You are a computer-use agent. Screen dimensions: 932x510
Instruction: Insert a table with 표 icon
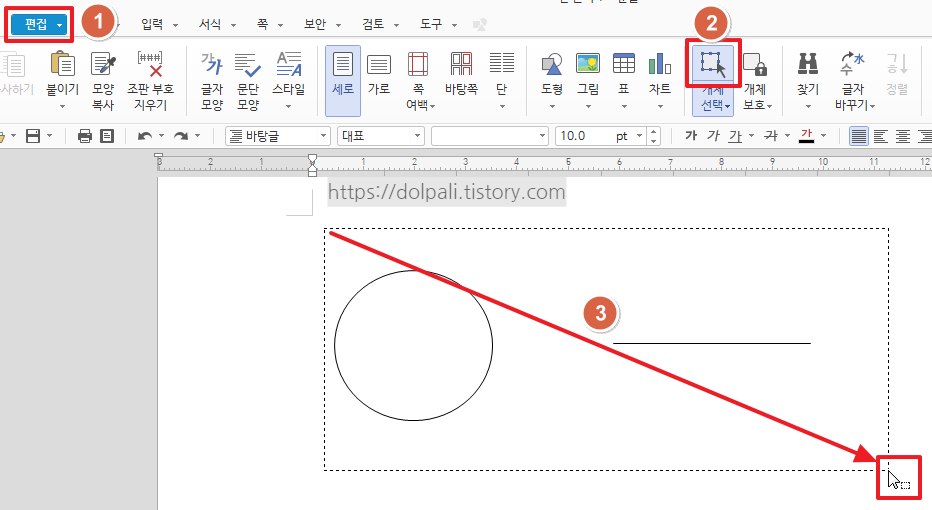(624, 64)
